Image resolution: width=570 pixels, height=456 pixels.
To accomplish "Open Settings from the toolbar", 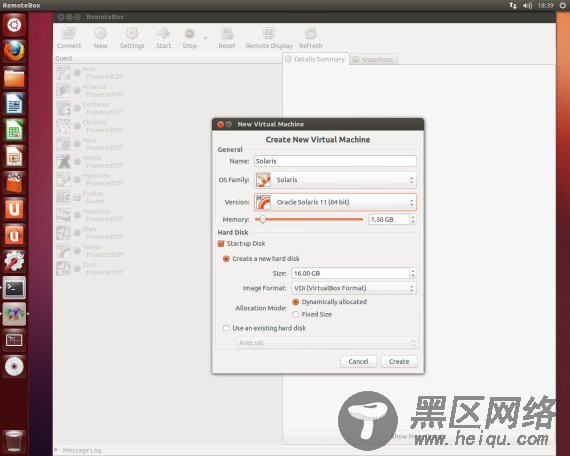I will click(132, 38).
